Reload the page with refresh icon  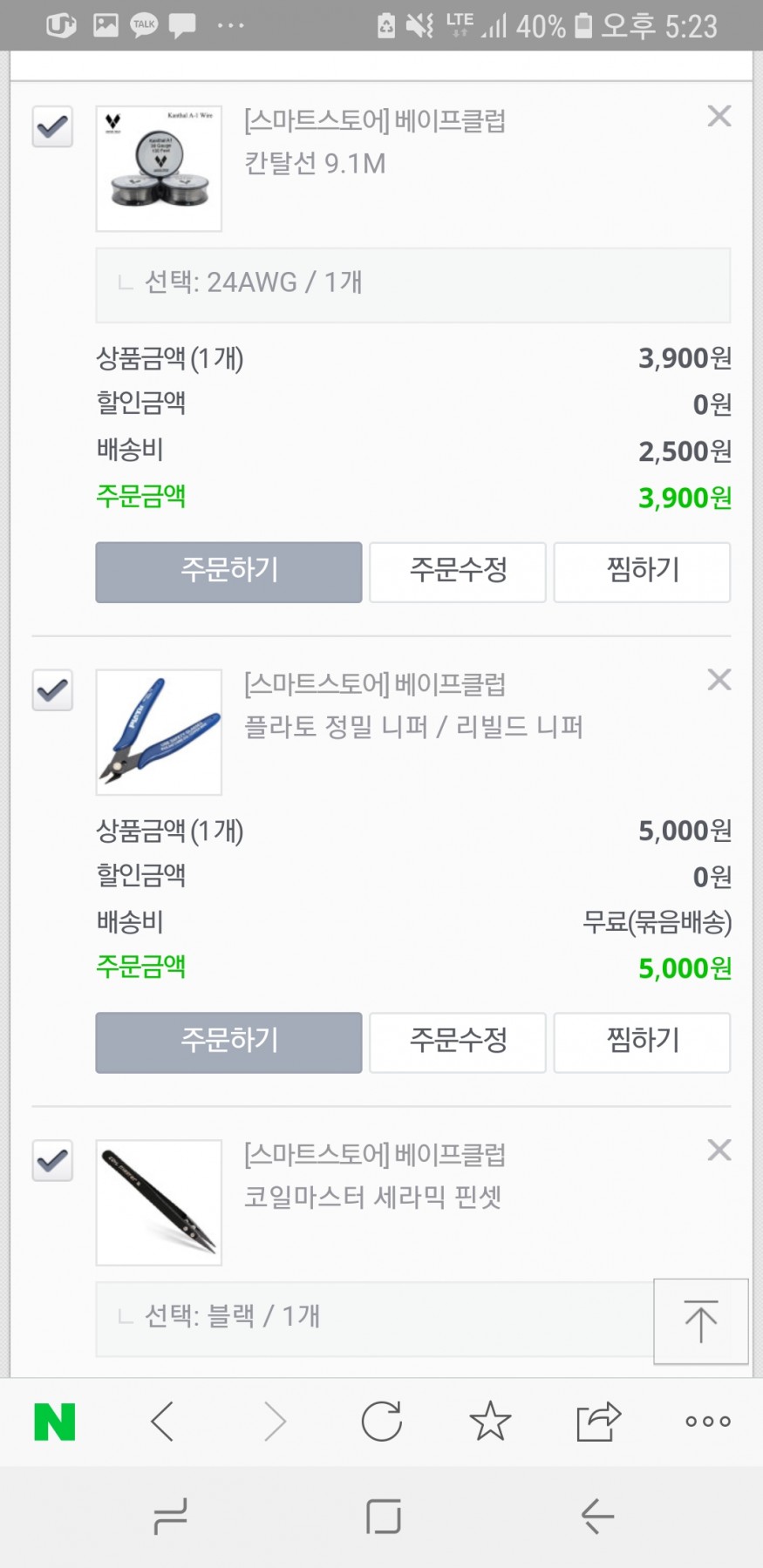(x=382, y=1422)
